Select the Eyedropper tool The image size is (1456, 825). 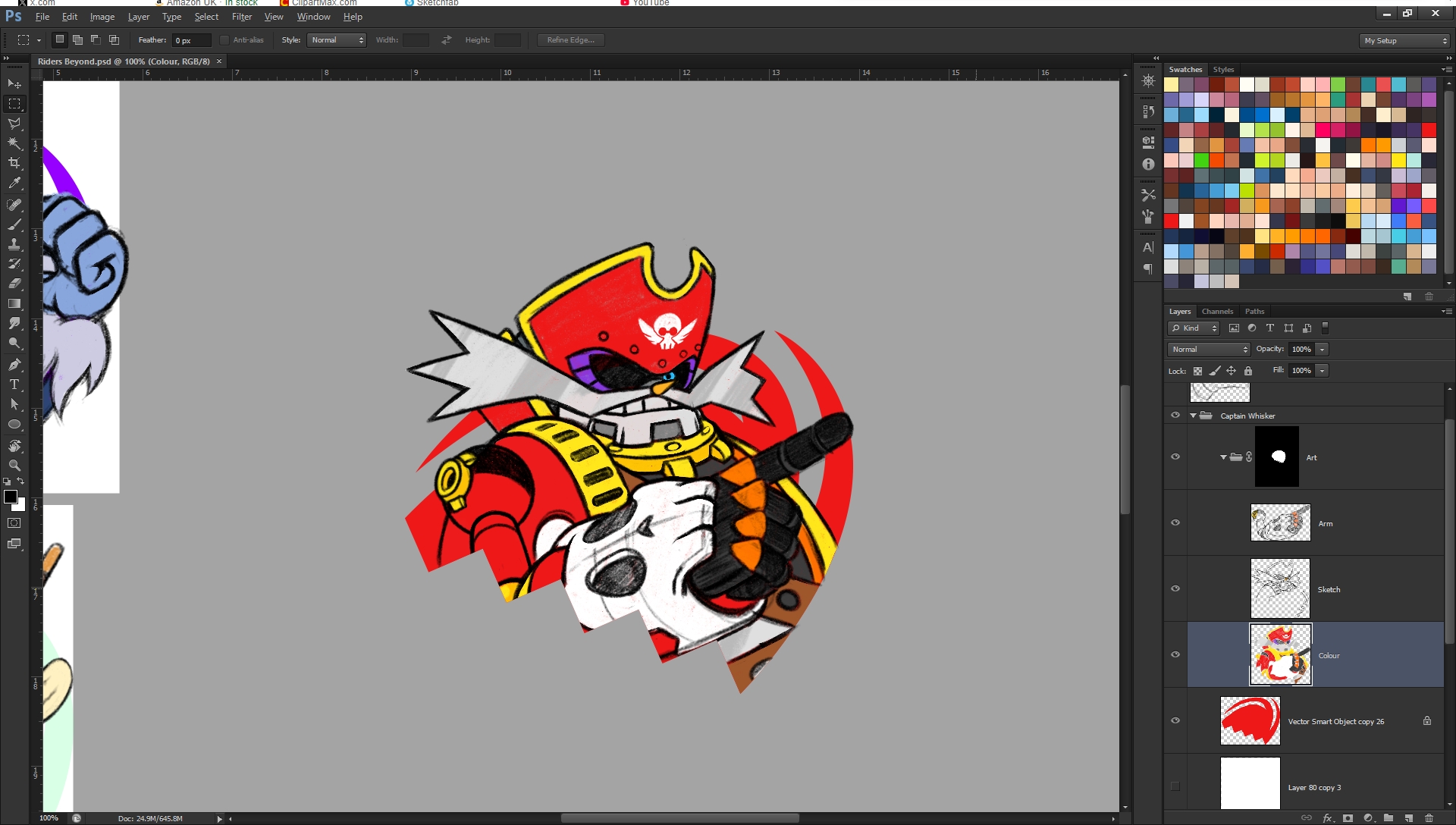[x=14, y=183]
